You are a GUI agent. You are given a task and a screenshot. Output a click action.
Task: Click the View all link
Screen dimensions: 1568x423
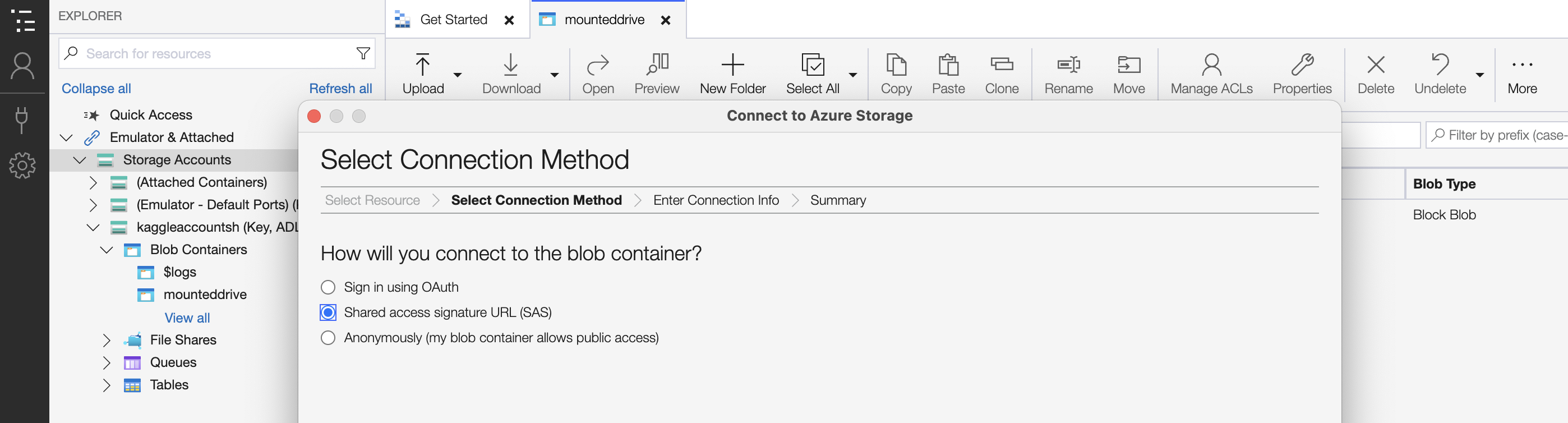pyautogui.click(x=187, y=318)
